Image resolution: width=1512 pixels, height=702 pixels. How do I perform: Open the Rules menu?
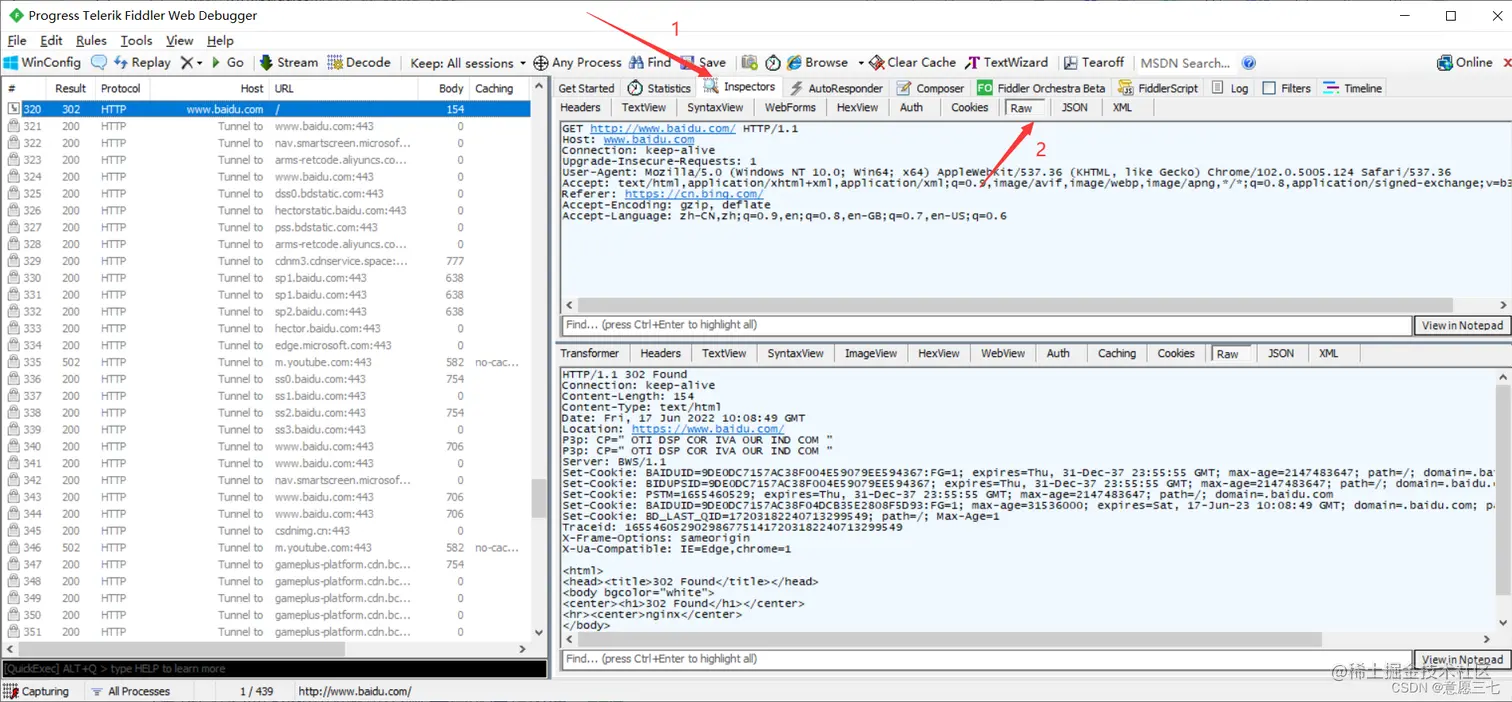click(91, 41)
